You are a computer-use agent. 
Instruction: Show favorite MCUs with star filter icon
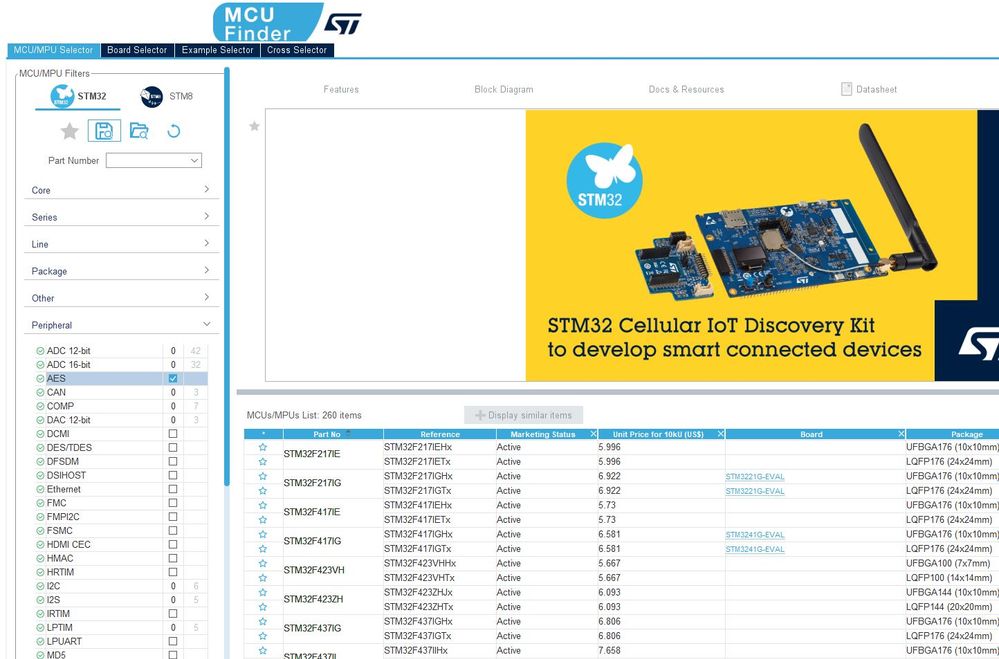tap(69, 131)
